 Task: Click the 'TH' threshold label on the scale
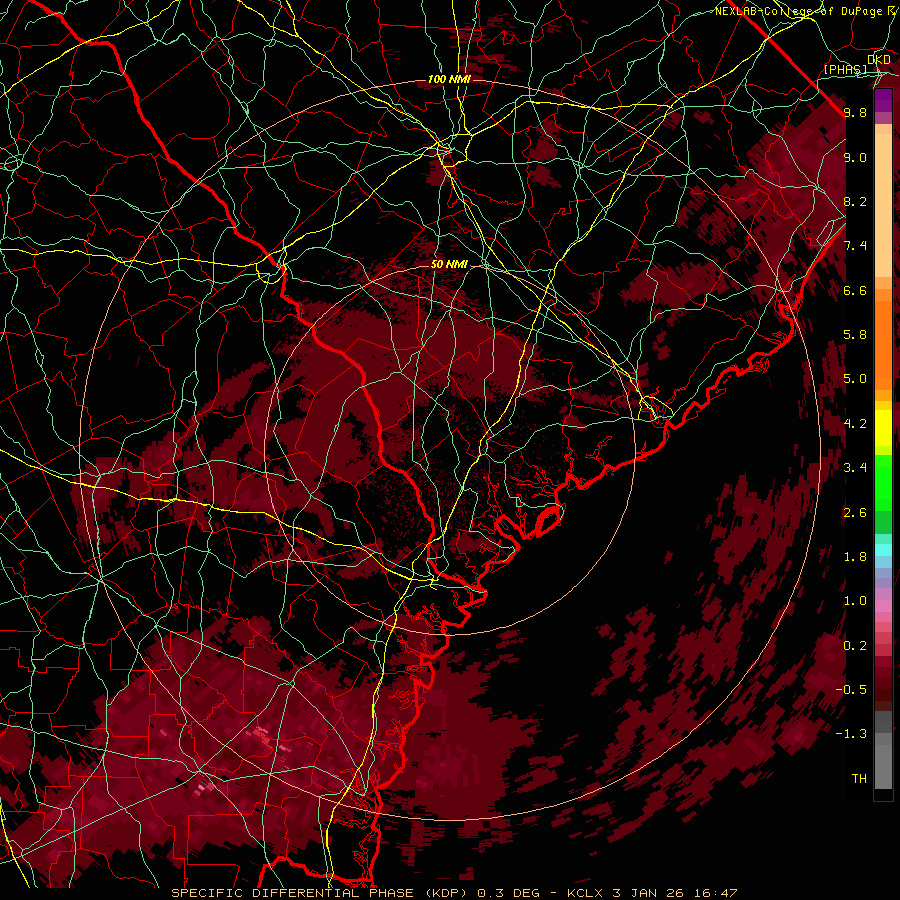859,779
